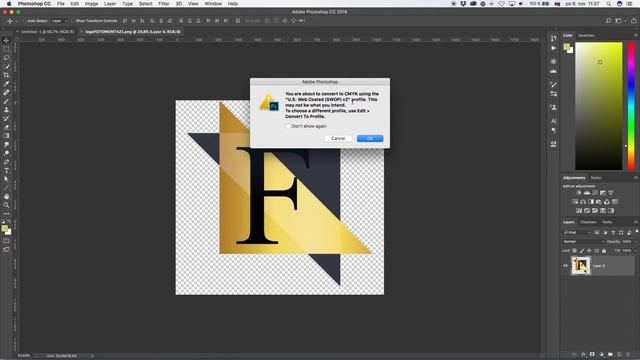Click the Layer 0 thumbnail

pyautogui.click(x=581, y=266)
